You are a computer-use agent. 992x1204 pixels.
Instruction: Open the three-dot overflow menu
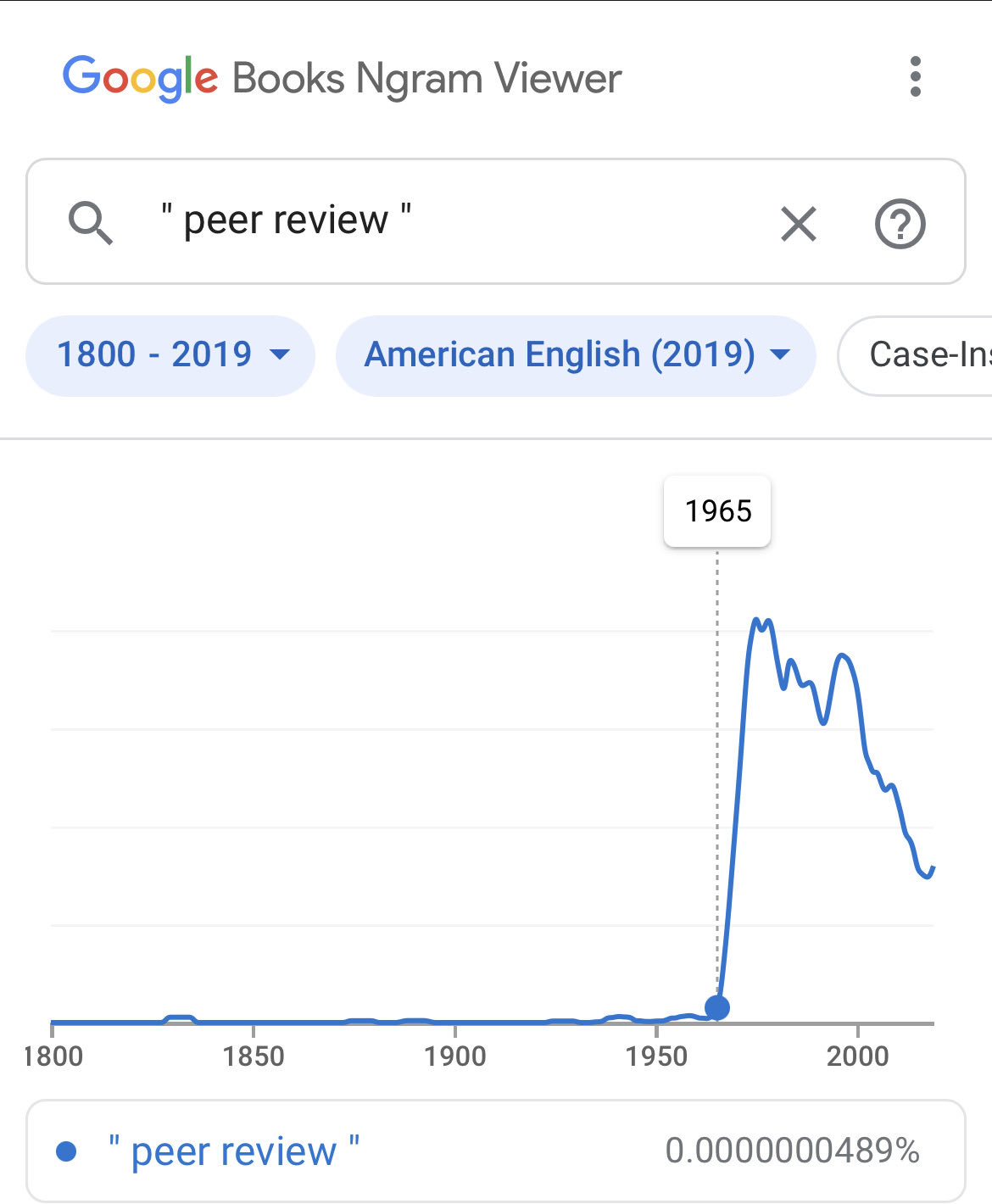tap(915, 77)
